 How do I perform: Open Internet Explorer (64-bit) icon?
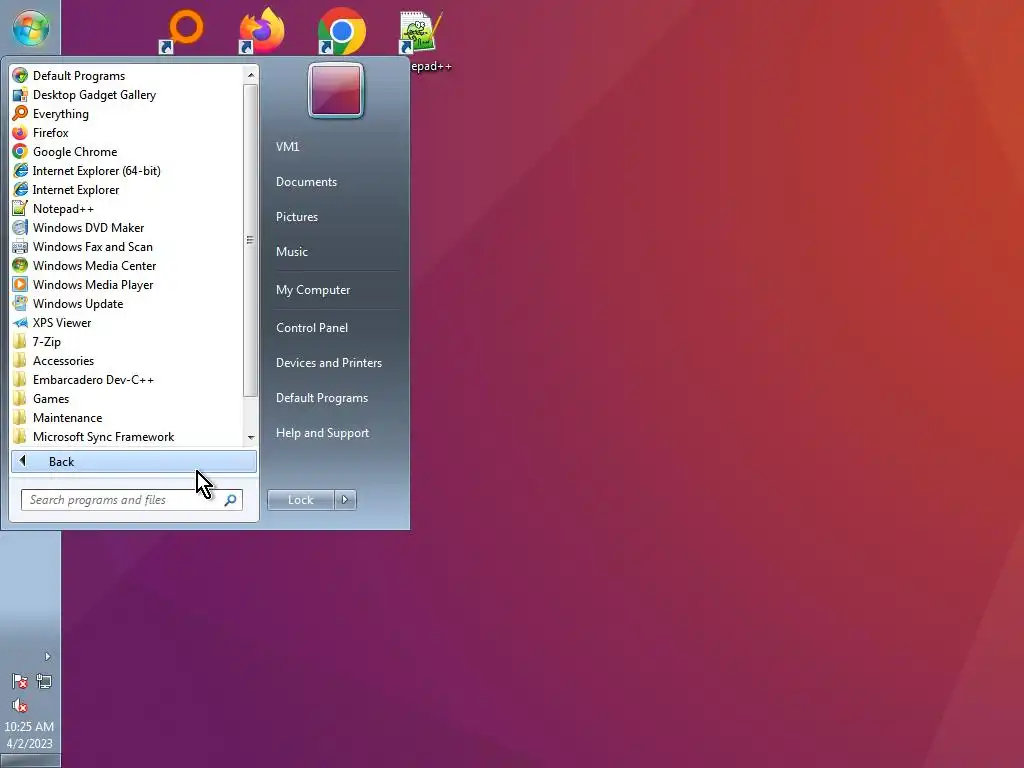click(20, 170)
